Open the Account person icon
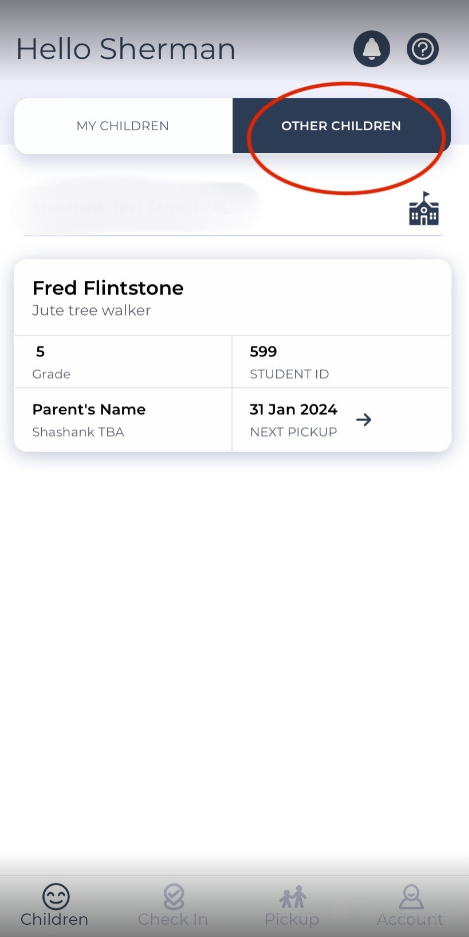Viewport: 469px width, 937px height. pyautogui.click(x=410, y=897)
